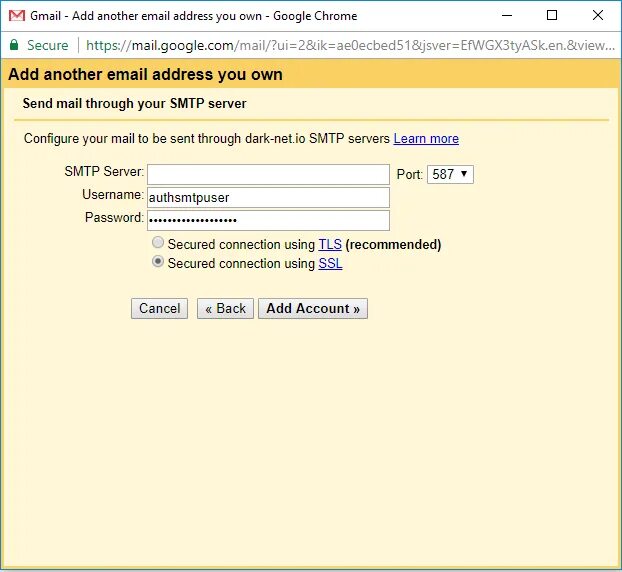Focus the Username field containing authsmtpuser
Viewport: 622px width, 572px height.
pos(268,198)
